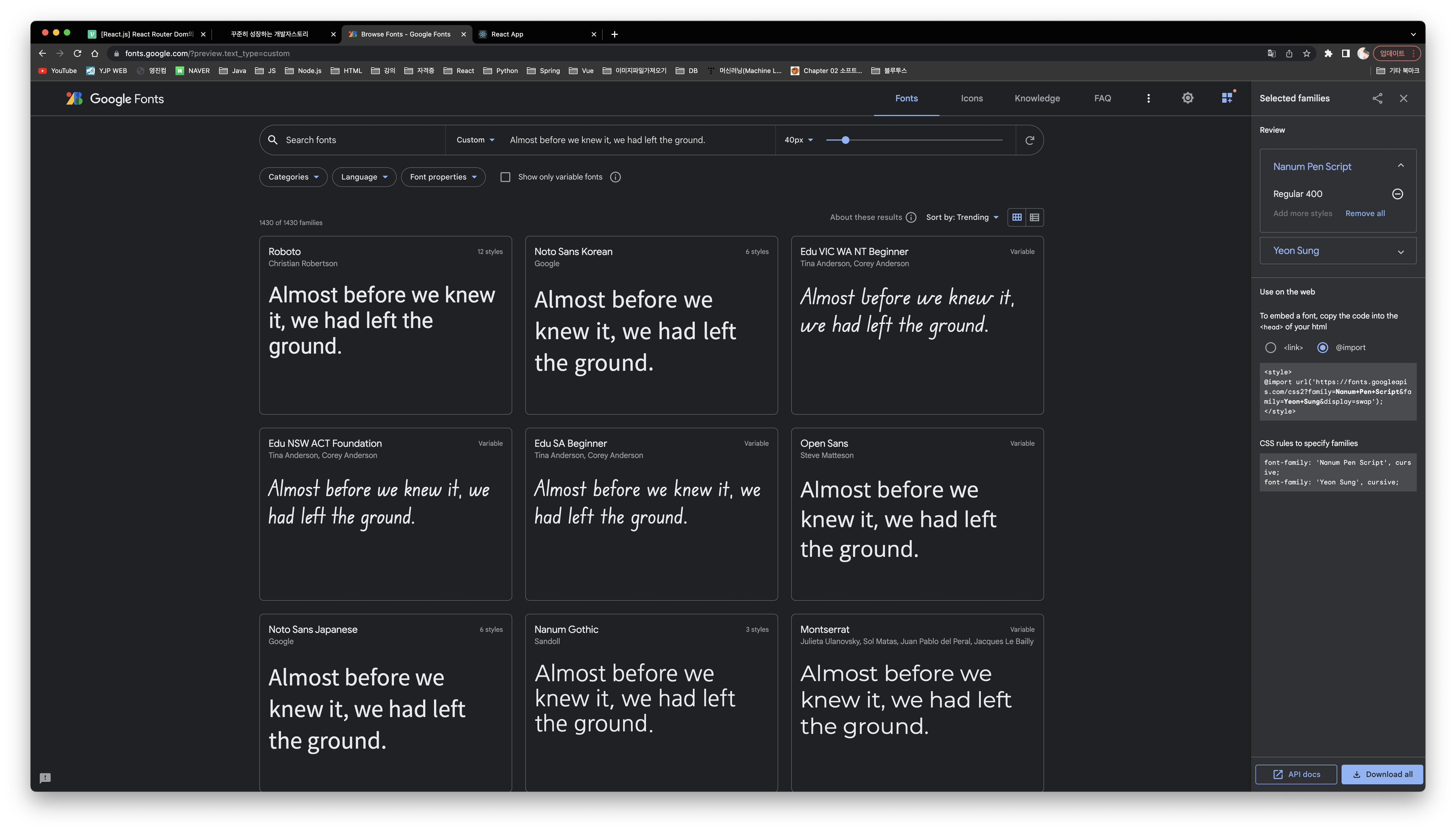
Task: Switch to grid view
Action: [1017, 217]
